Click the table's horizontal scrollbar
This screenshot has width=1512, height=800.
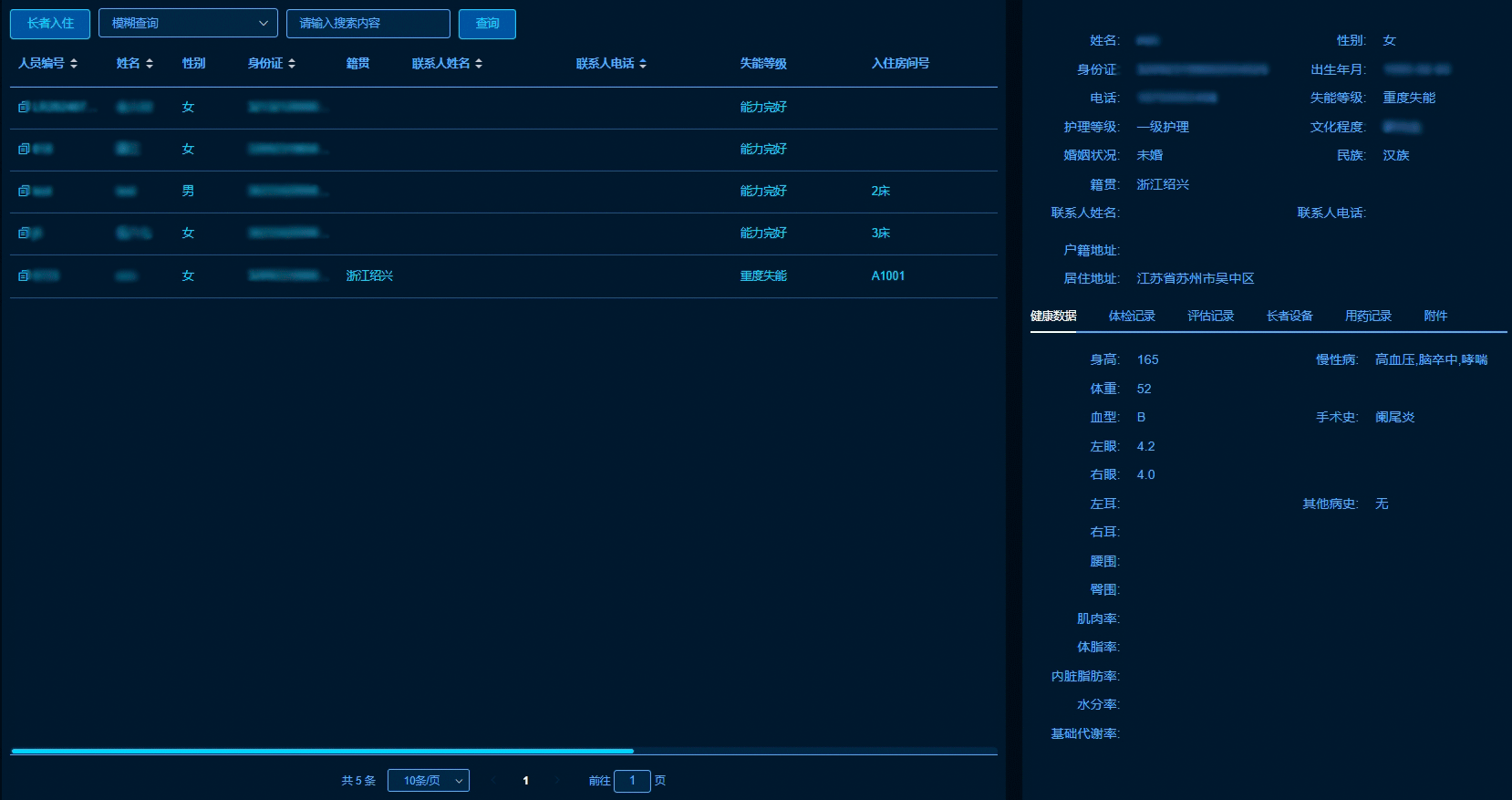pyautogui.click(x=322, y=752)
